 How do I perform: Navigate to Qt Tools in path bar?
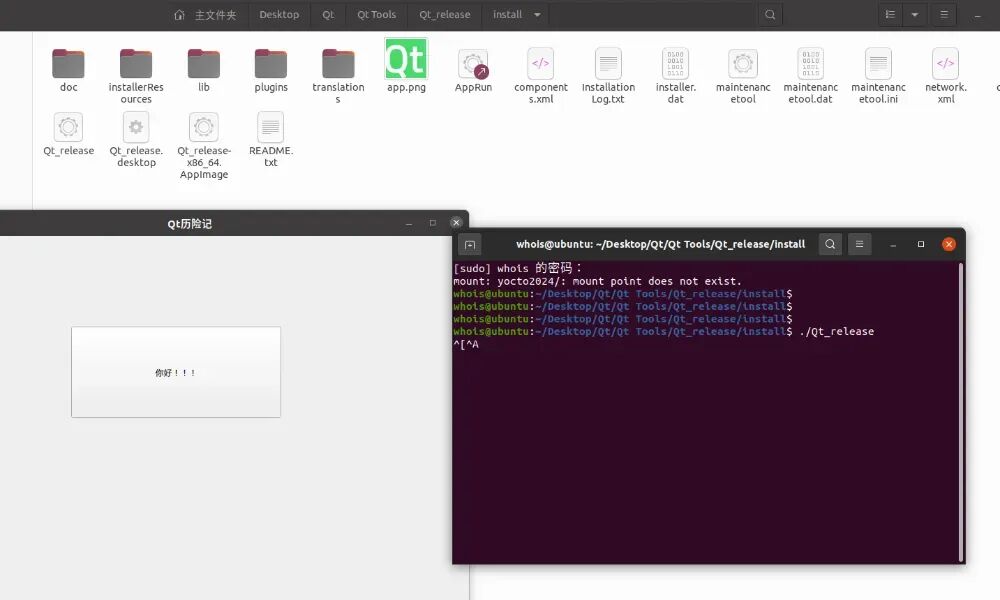pos(376,15)
